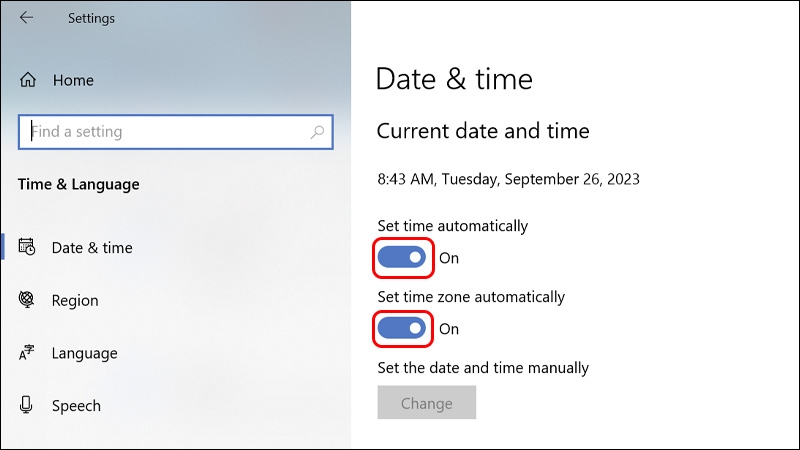Open the Language settings page

click(x=84, y=353)
